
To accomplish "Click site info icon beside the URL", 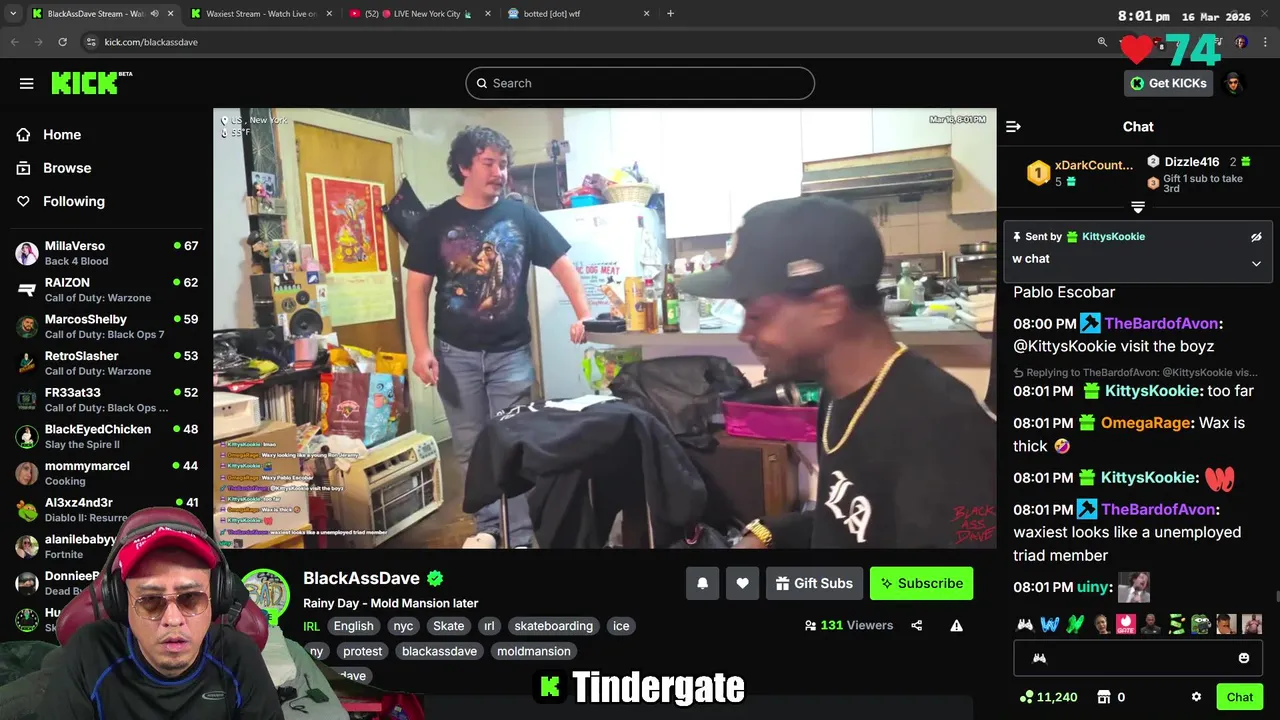I will [x=91, y=42].
